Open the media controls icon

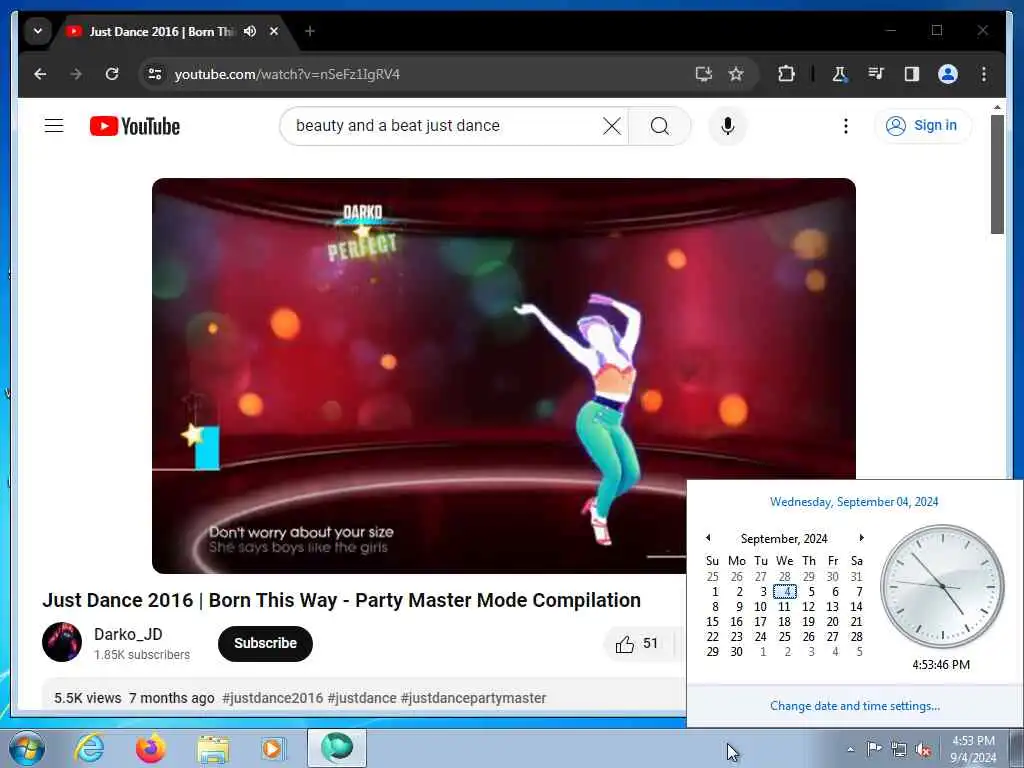click(876, 74)
